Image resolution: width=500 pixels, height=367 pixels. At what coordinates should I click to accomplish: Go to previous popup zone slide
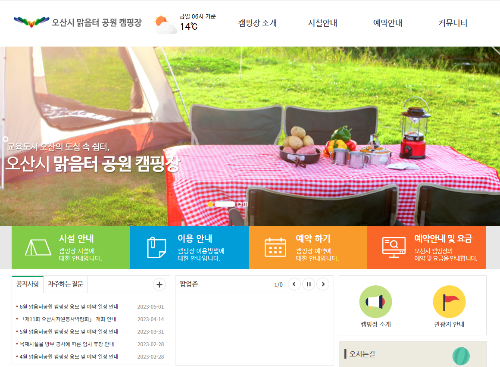[294, 284]
